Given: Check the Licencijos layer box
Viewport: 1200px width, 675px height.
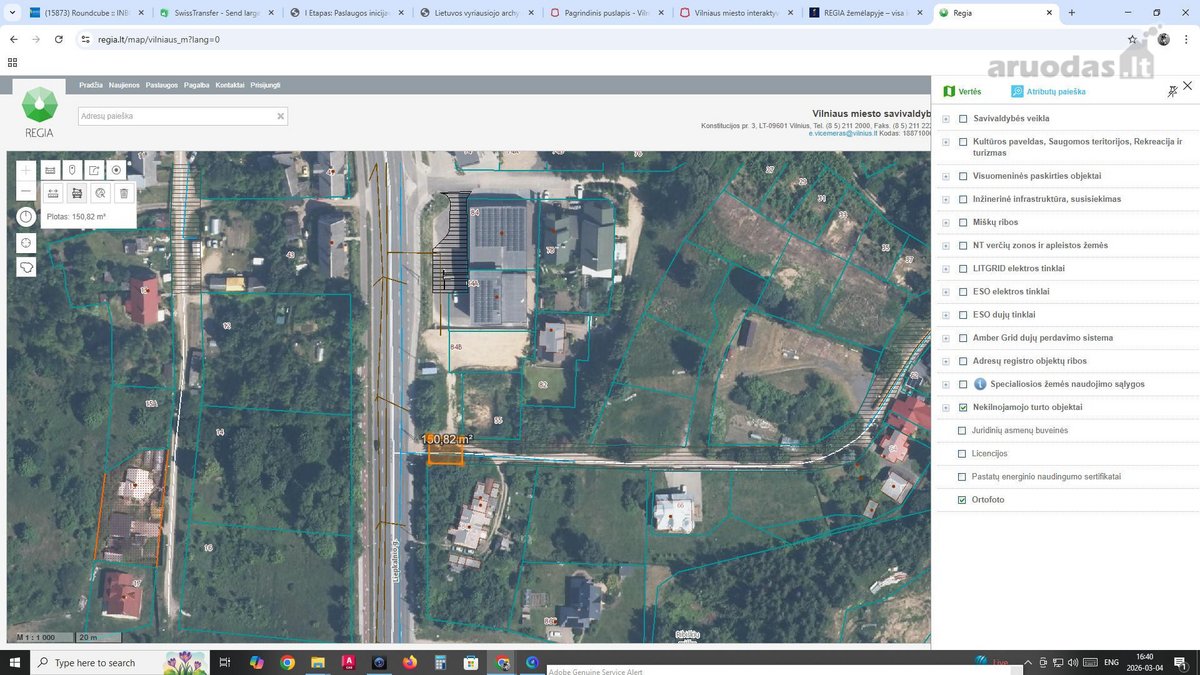Looking at the screenshot, I should coord(963,454).
